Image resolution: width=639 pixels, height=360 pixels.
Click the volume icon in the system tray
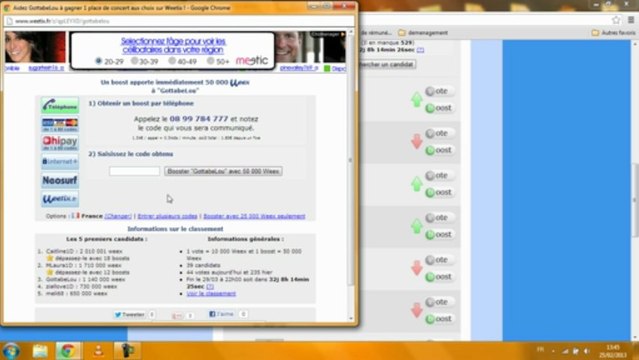point(587,351)
